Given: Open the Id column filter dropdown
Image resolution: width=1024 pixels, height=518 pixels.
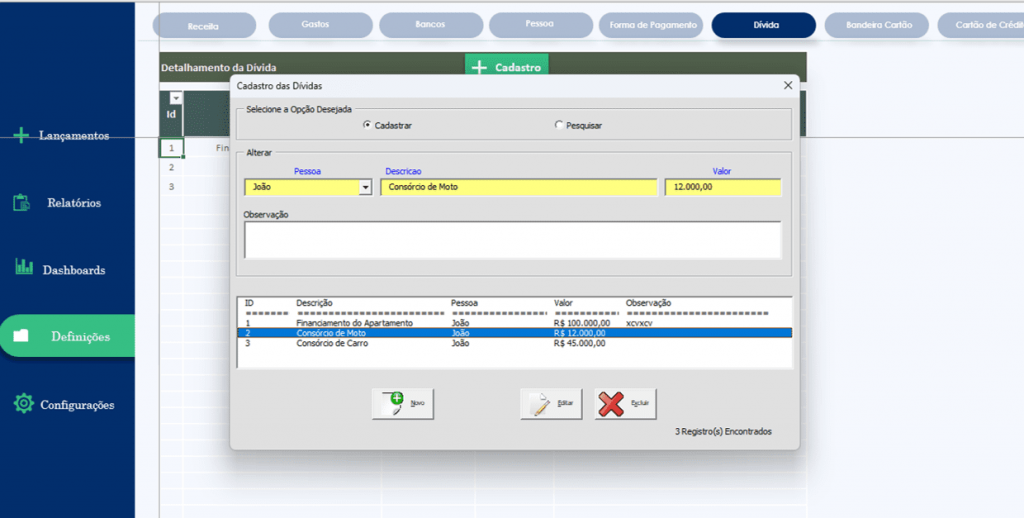Looking at the screenshot, I should [x=175, y=98].
